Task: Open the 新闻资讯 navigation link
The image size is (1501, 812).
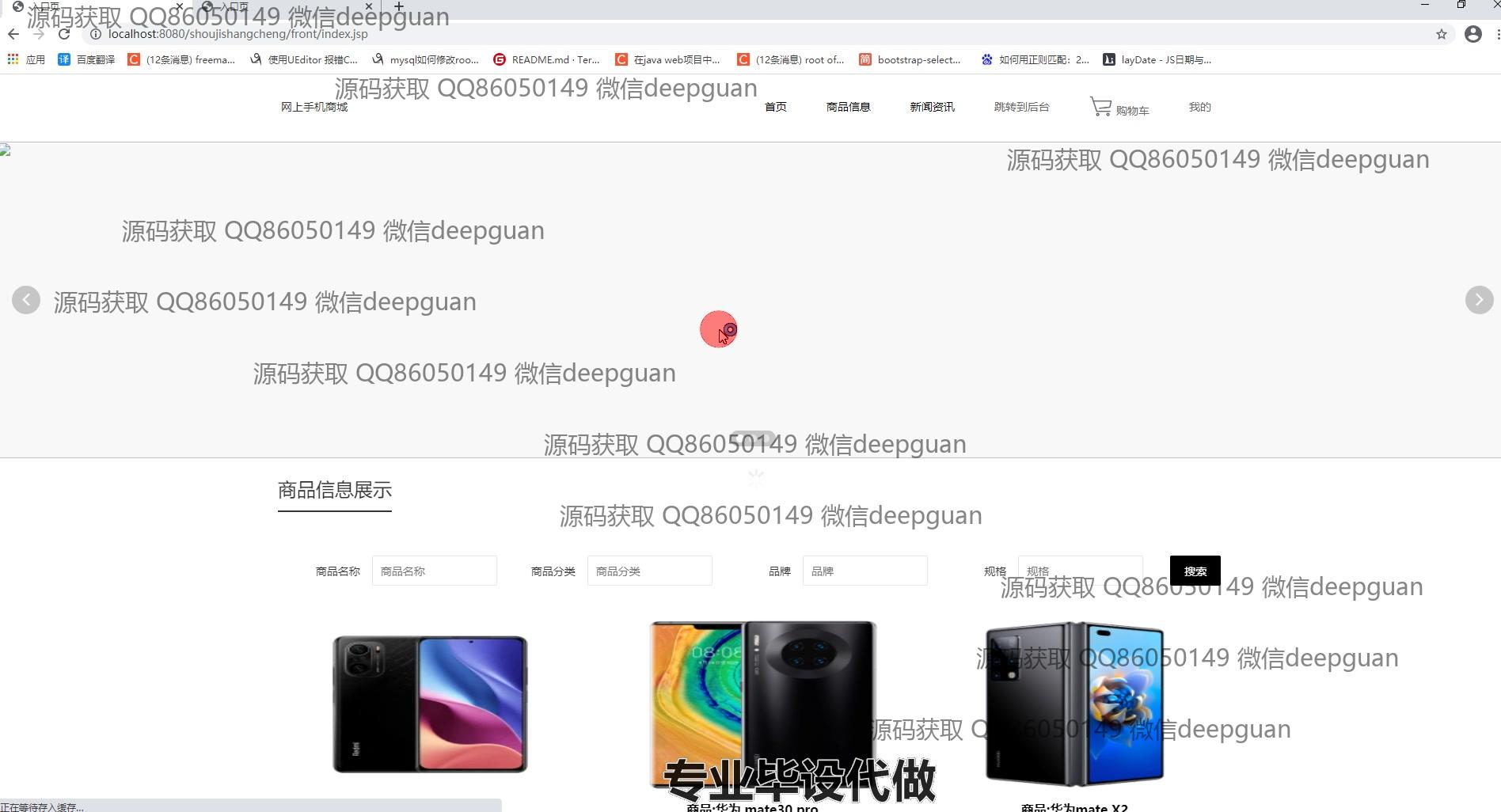Action: tap(932, 107)
